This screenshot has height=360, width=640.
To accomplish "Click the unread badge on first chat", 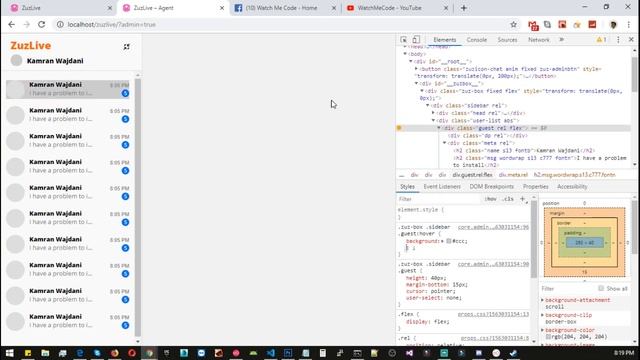I will (x=125, y=93).
